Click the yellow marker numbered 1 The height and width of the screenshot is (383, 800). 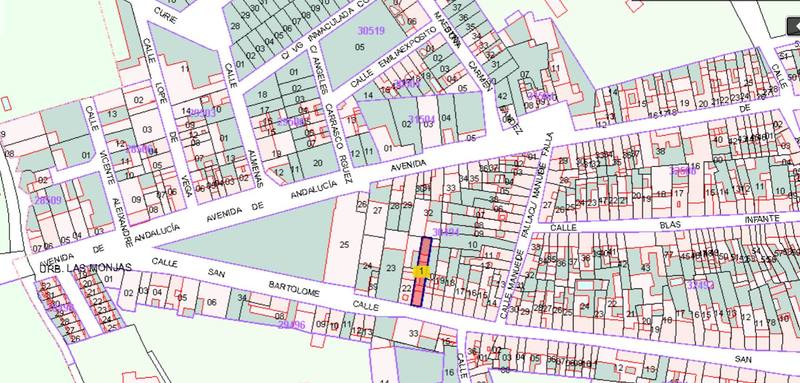pos(421,271)
